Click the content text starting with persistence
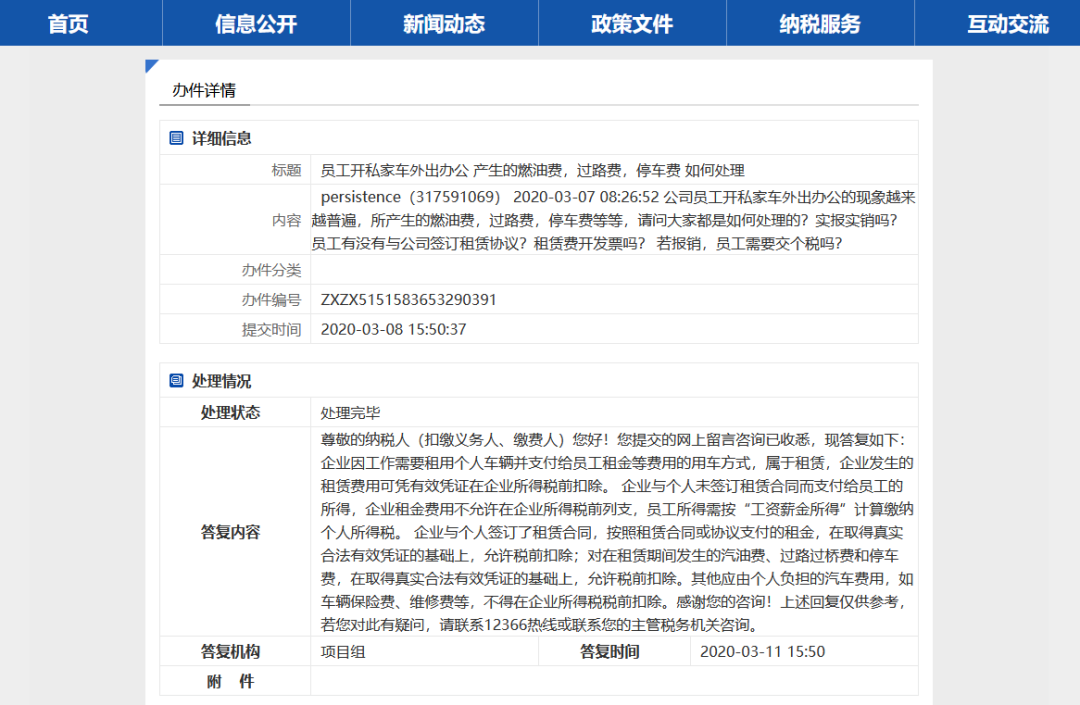The width and height of the screenshot is (1080, 705). (613, 220)
